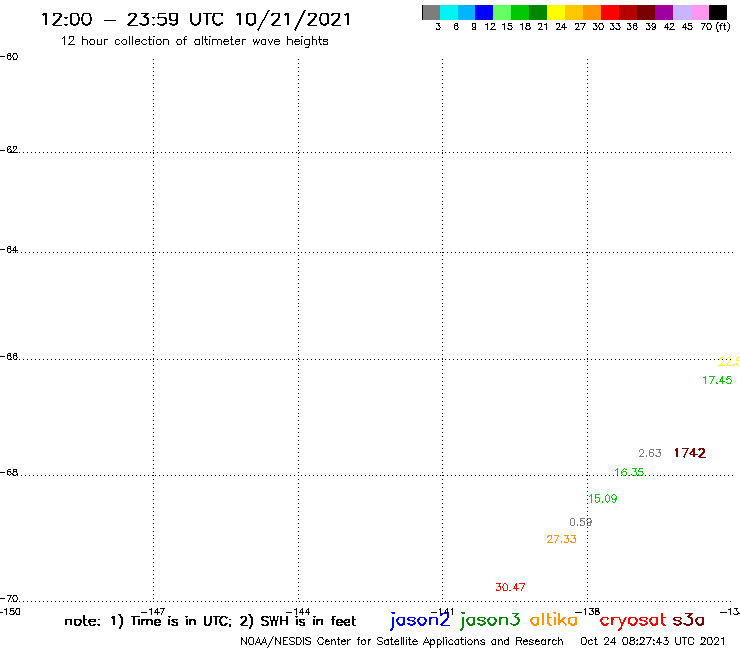Click the '70 (ft)' color scale label
The width and height of the screenshot is (740, 650).
pos(715,27)
